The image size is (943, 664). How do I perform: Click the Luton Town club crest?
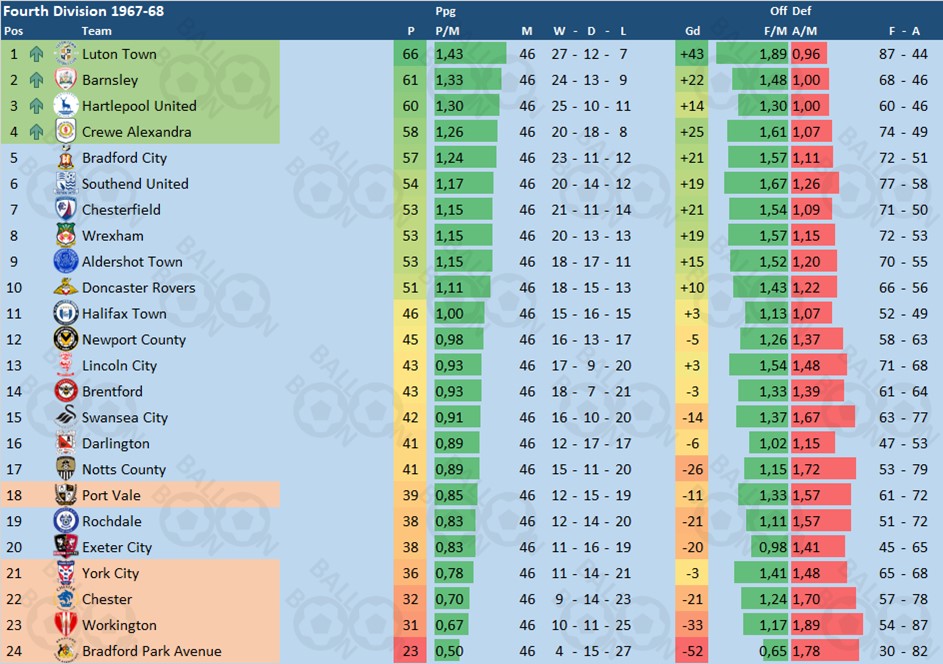[66, 54]
